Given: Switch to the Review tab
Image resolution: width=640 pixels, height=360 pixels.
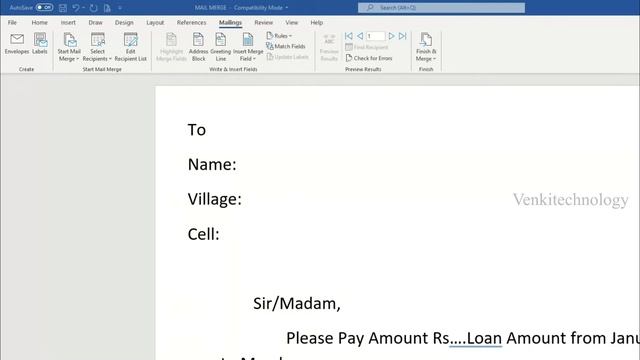Looking at the screenshot, I should click(264, 22).
